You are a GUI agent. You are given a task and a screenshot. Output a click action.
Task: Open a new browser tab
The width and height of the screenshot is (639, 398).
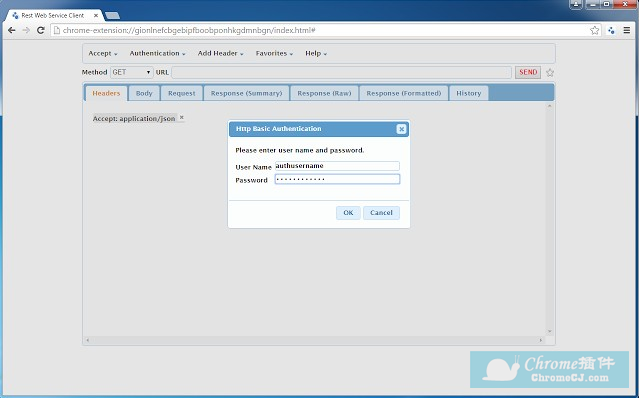tap(112, 15)
